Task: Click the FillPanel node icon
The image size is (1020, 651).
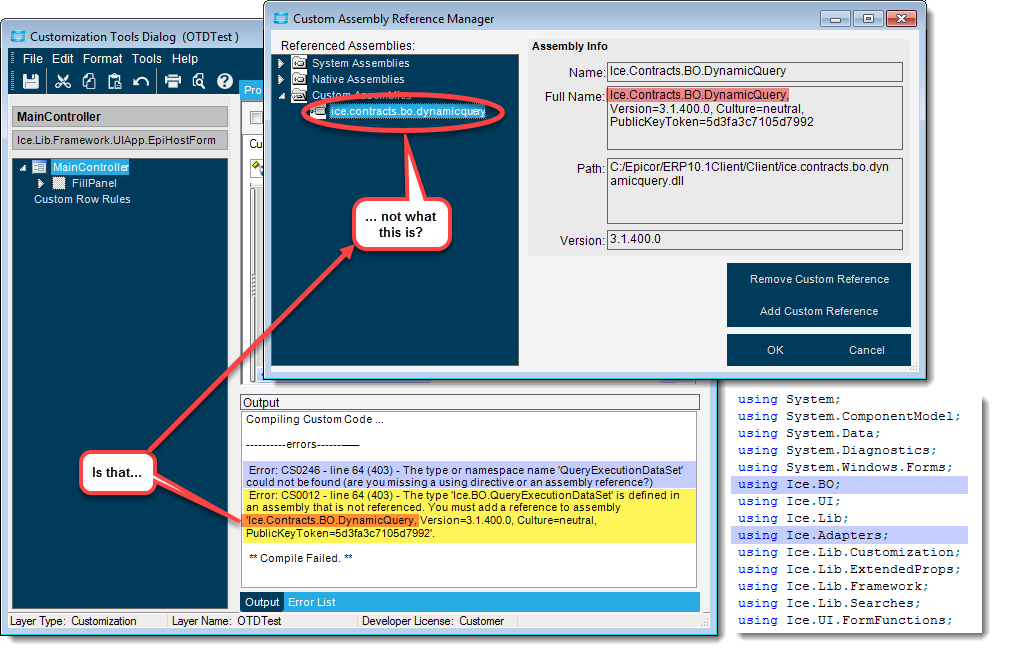Action: [59, 183]
